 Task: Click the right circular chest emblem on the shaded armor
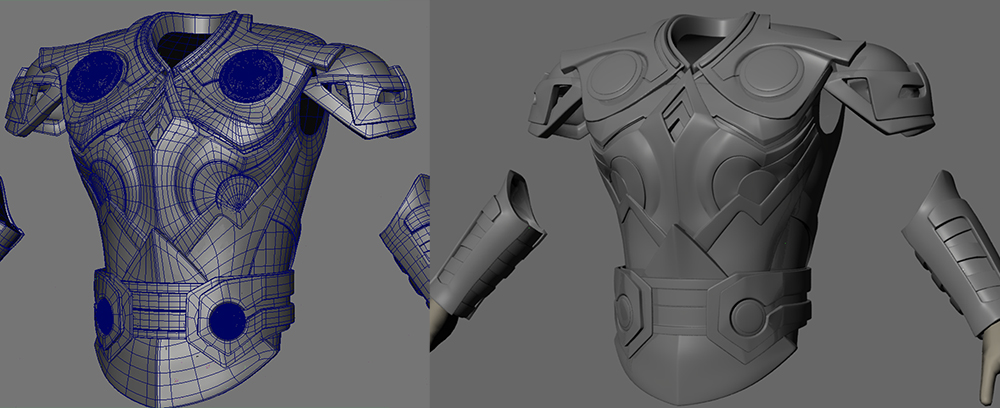[770, 71]
